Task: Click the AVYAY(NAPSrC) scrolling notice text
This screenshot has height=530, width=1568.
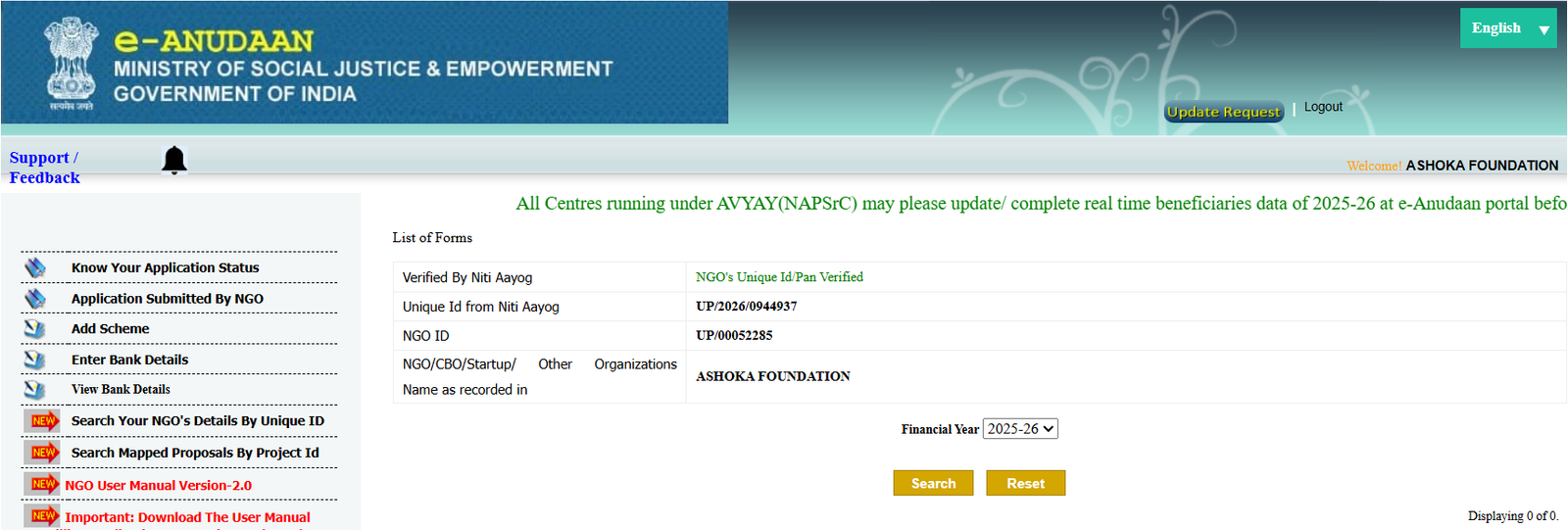Action: pos(1041,204)
